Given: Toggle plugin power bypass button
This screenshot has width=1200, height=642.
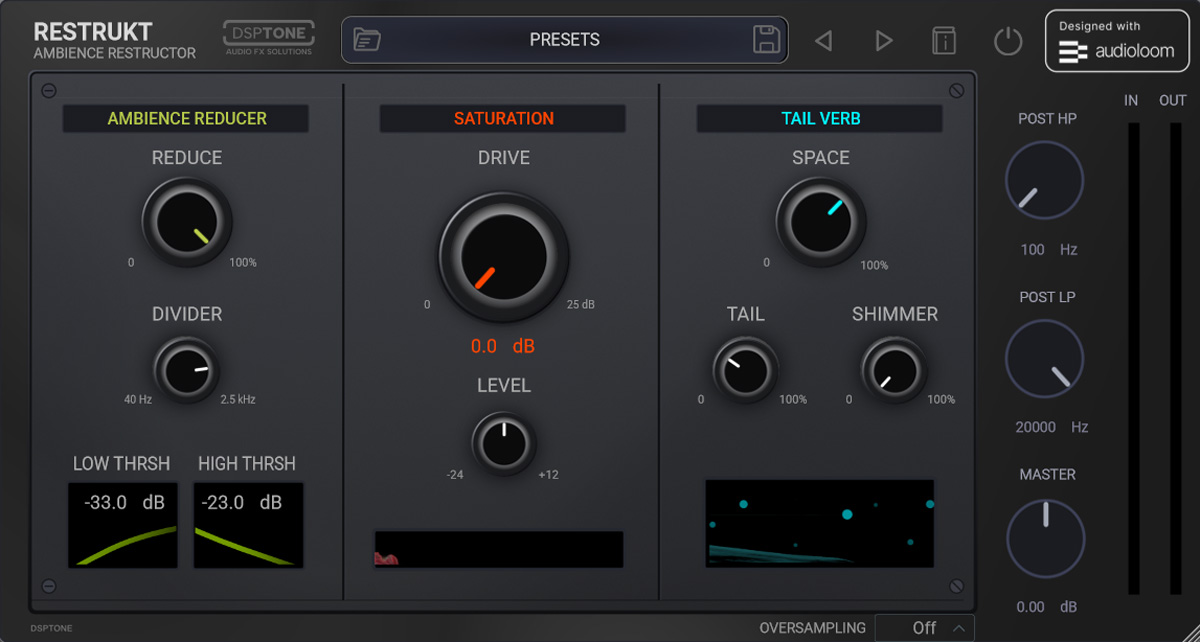Looking at the screenshot, I should coord(1008,41).
